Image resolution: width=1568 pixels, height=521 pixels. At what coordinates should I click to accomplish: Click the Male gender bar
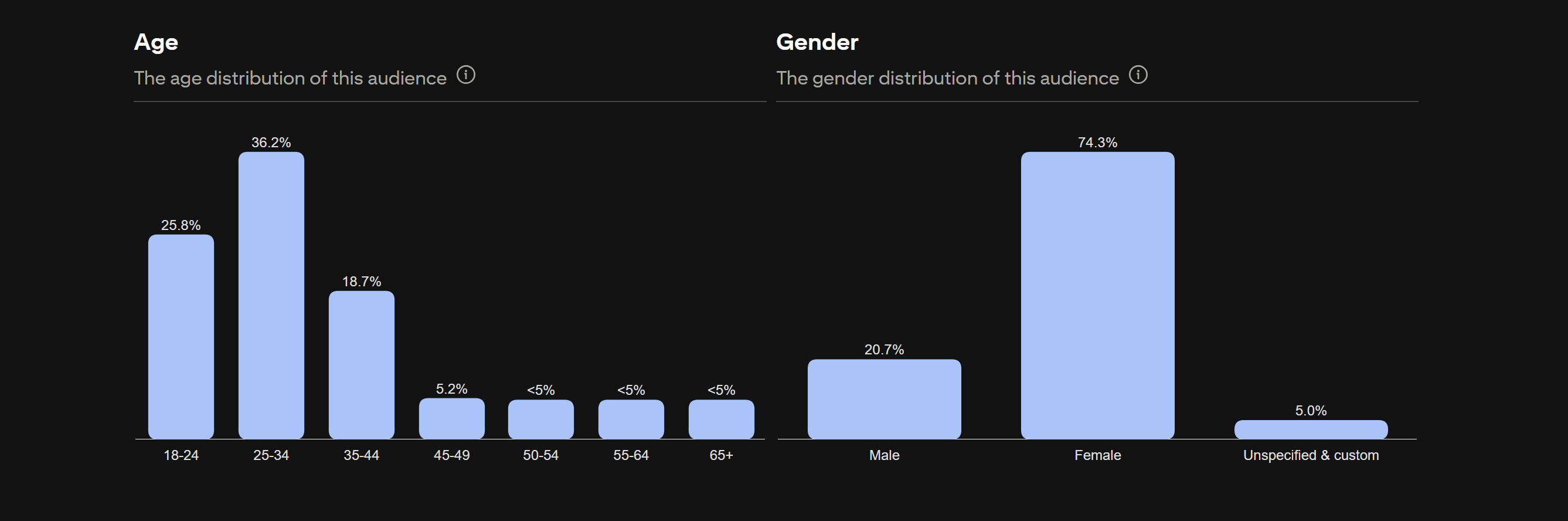pyautogui.click(x=884, y=398)
